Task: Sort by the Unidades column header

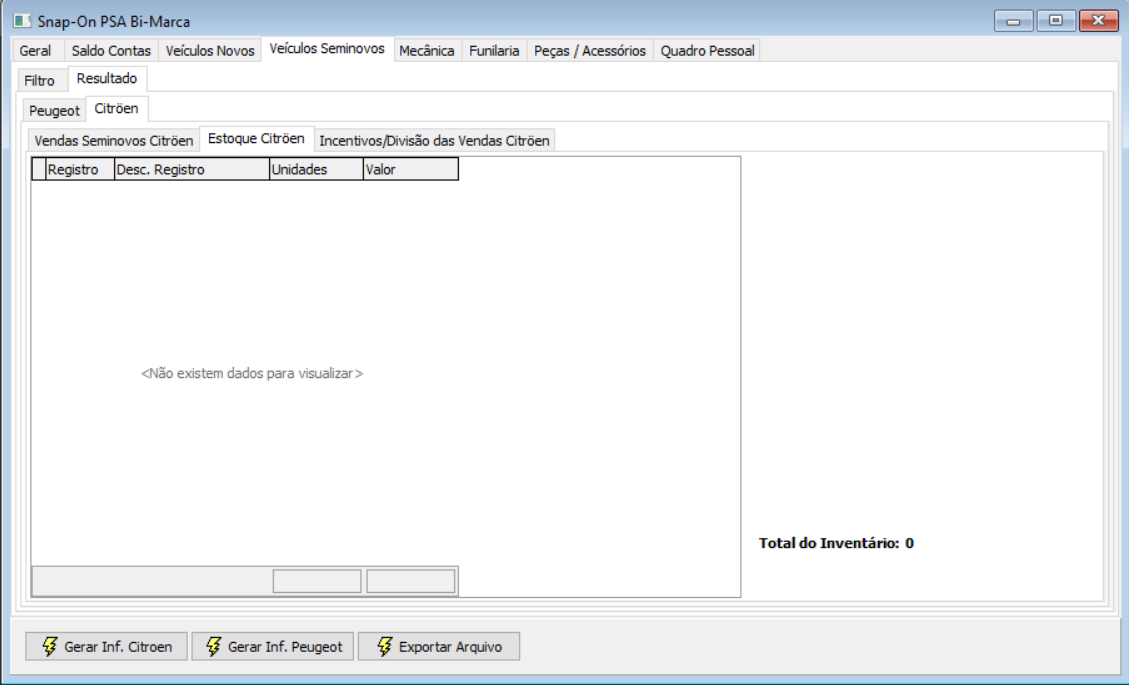Action: (316, 169)
